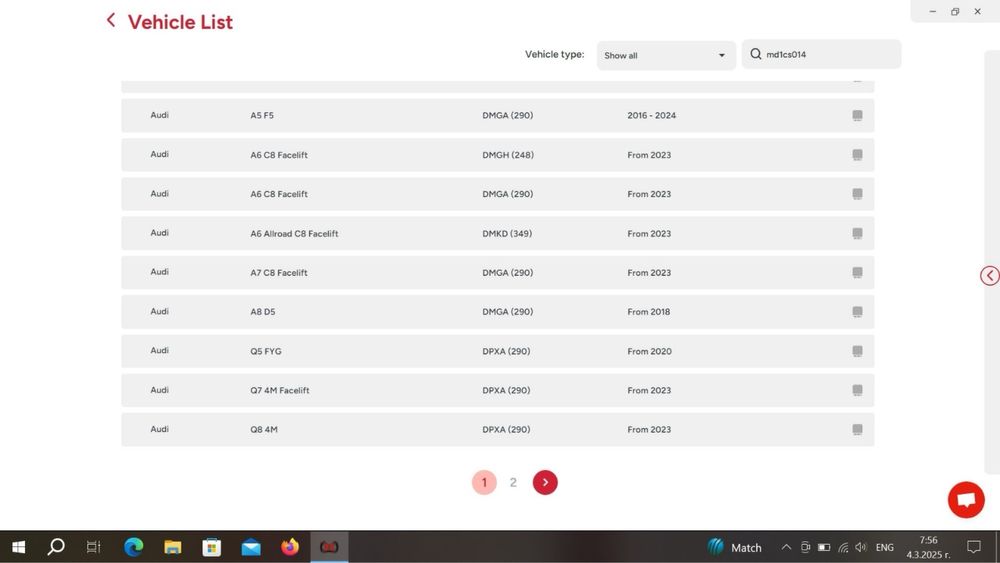Select the A6 Allroad C8 Facelift text
This screenshot has height=563, width=1000.
tap(294, 233)
